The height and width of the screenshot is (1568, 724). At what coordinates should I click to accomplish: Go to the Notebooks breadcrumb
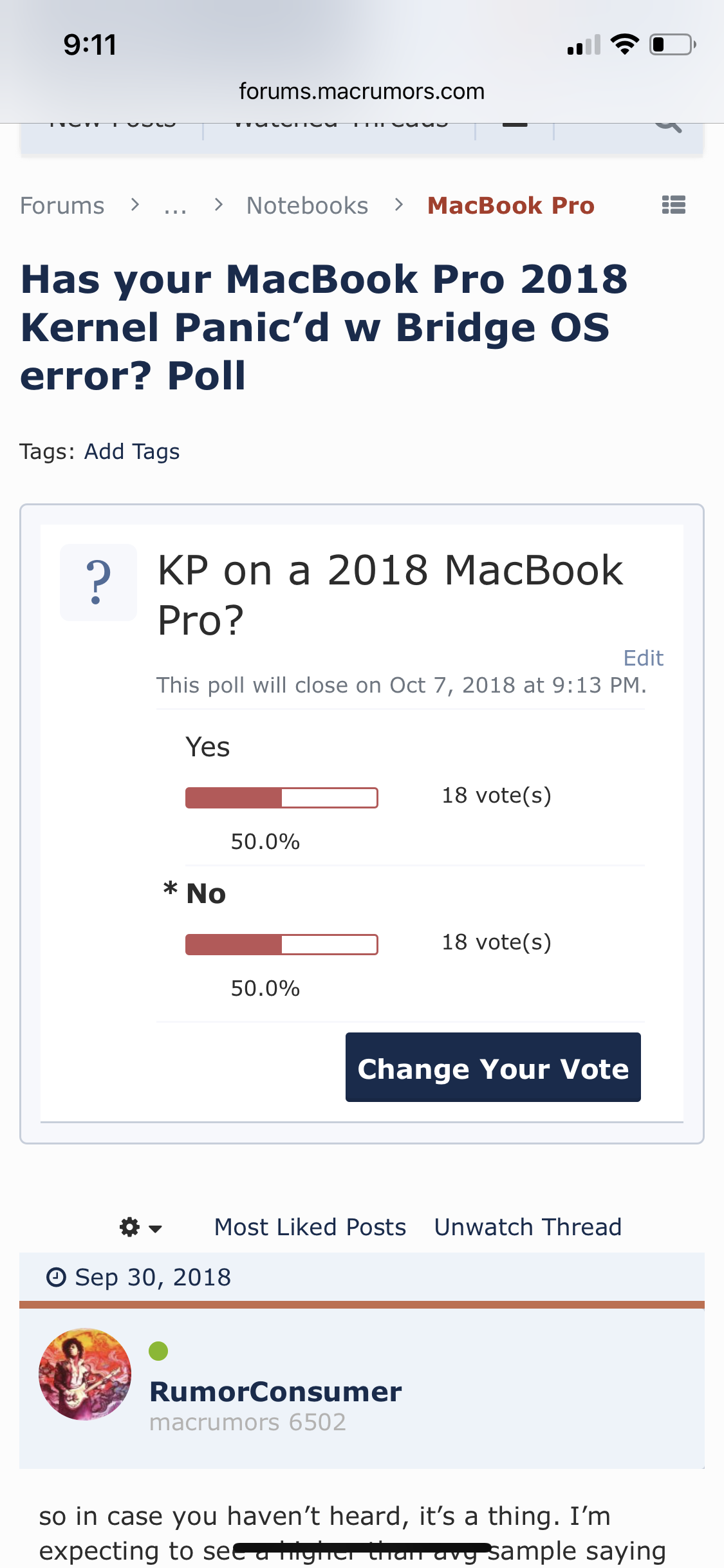point(307,206)
